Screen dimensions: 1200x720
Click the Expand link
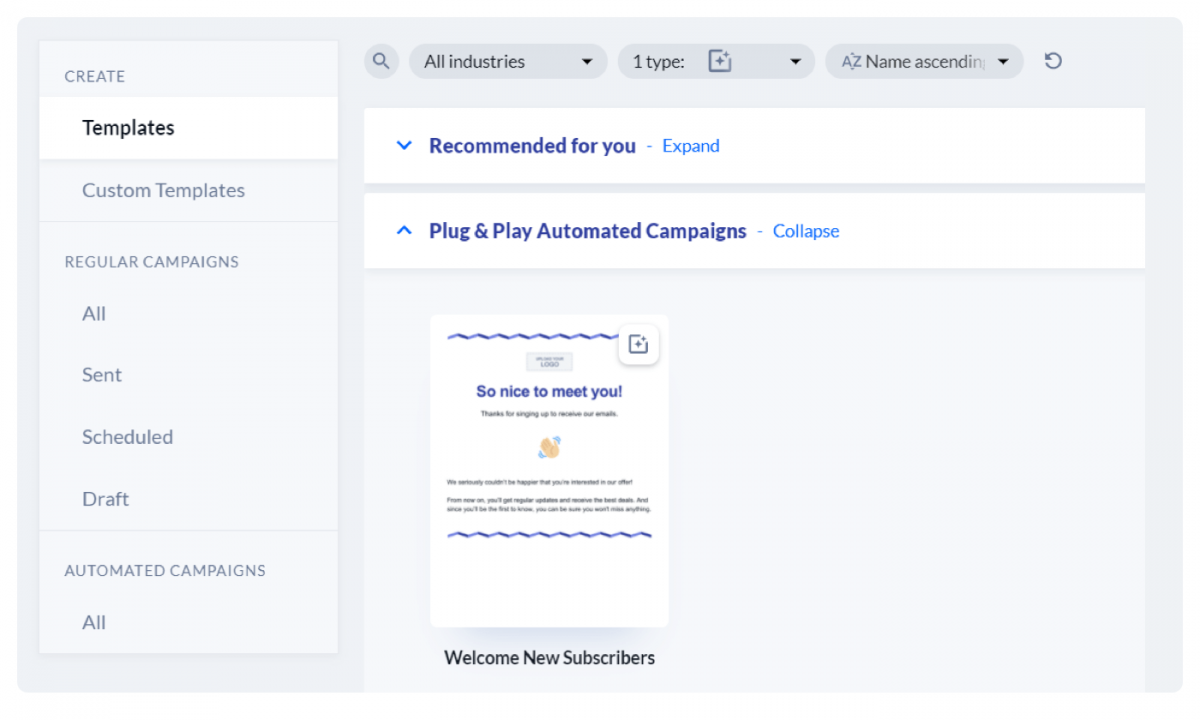[x=690, y=146]
